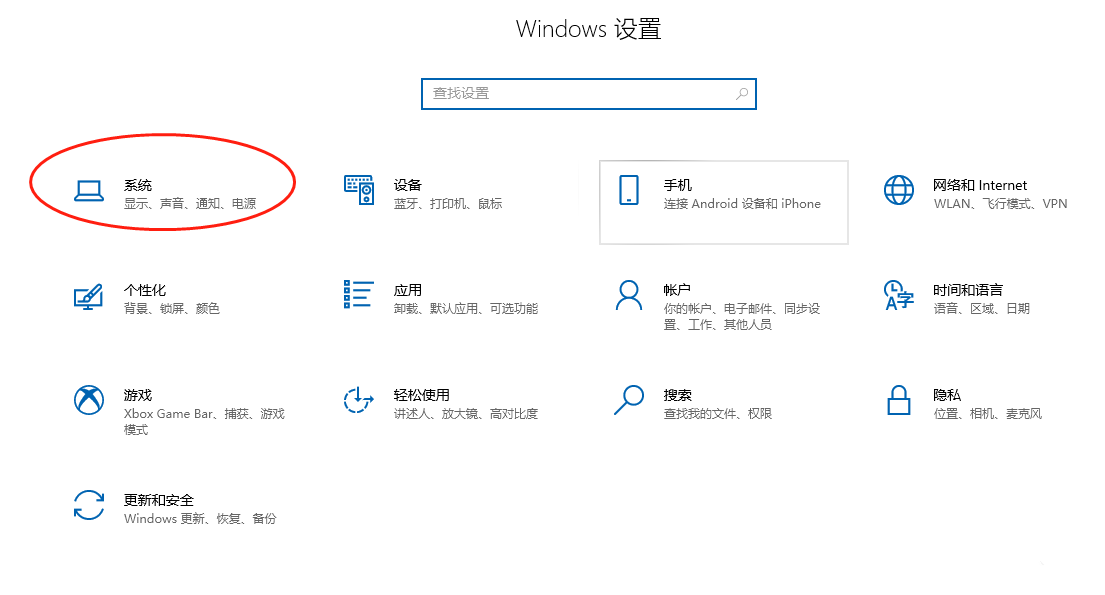
Task: Open the 游戏 category title
Action: click(138, 395)
